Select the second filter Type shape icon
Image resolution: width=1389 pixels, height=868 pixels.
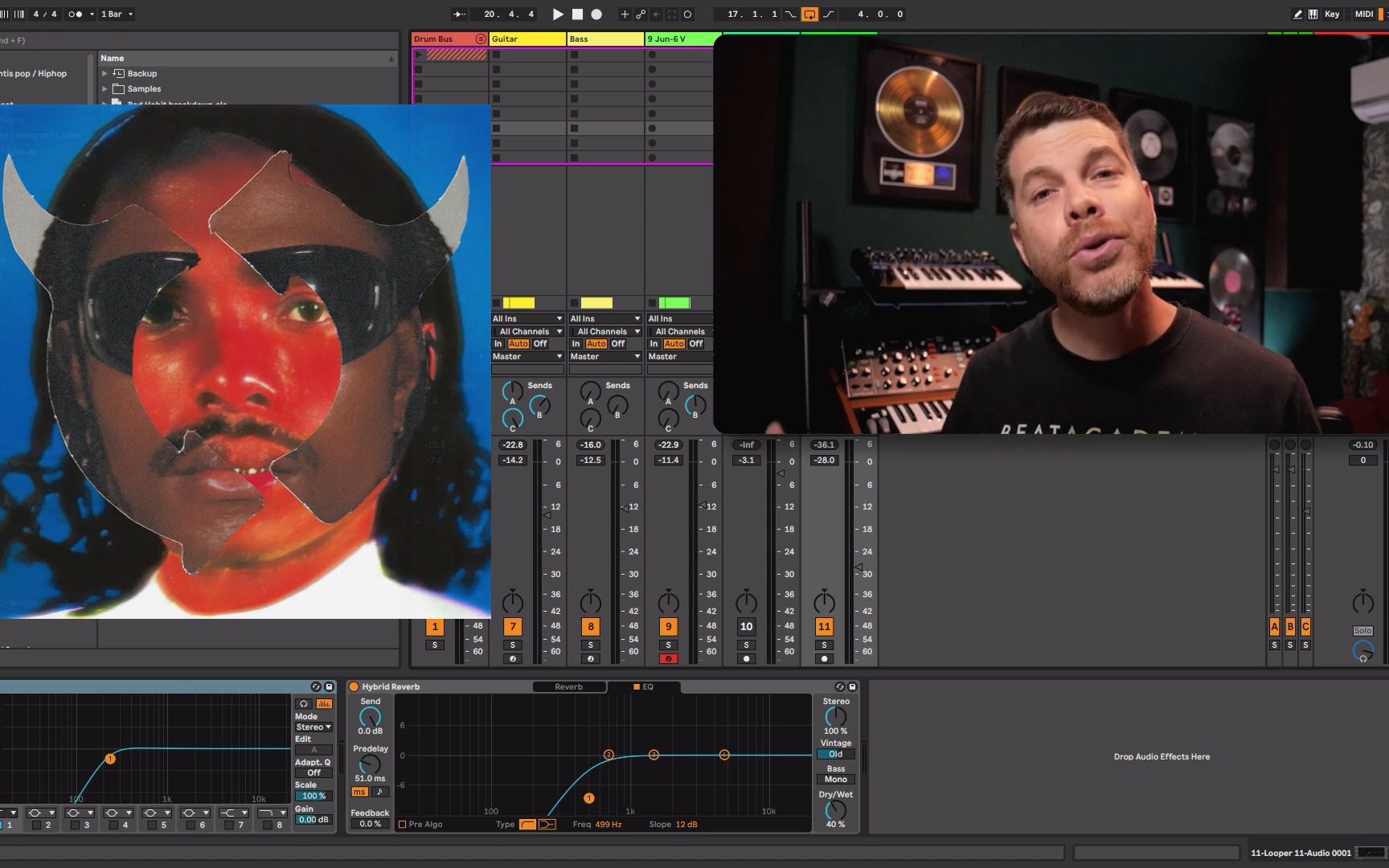547,824
